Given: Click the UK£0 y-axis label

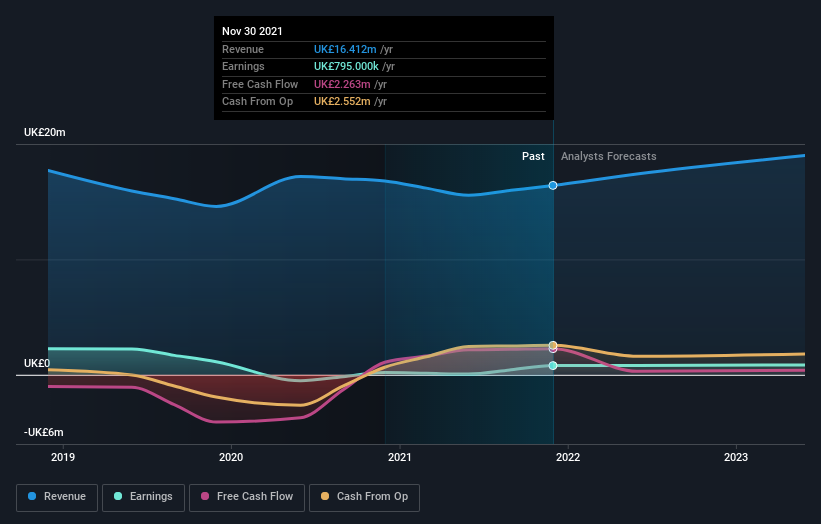Looking at the screenshot, I should click(x=37, y=363).
